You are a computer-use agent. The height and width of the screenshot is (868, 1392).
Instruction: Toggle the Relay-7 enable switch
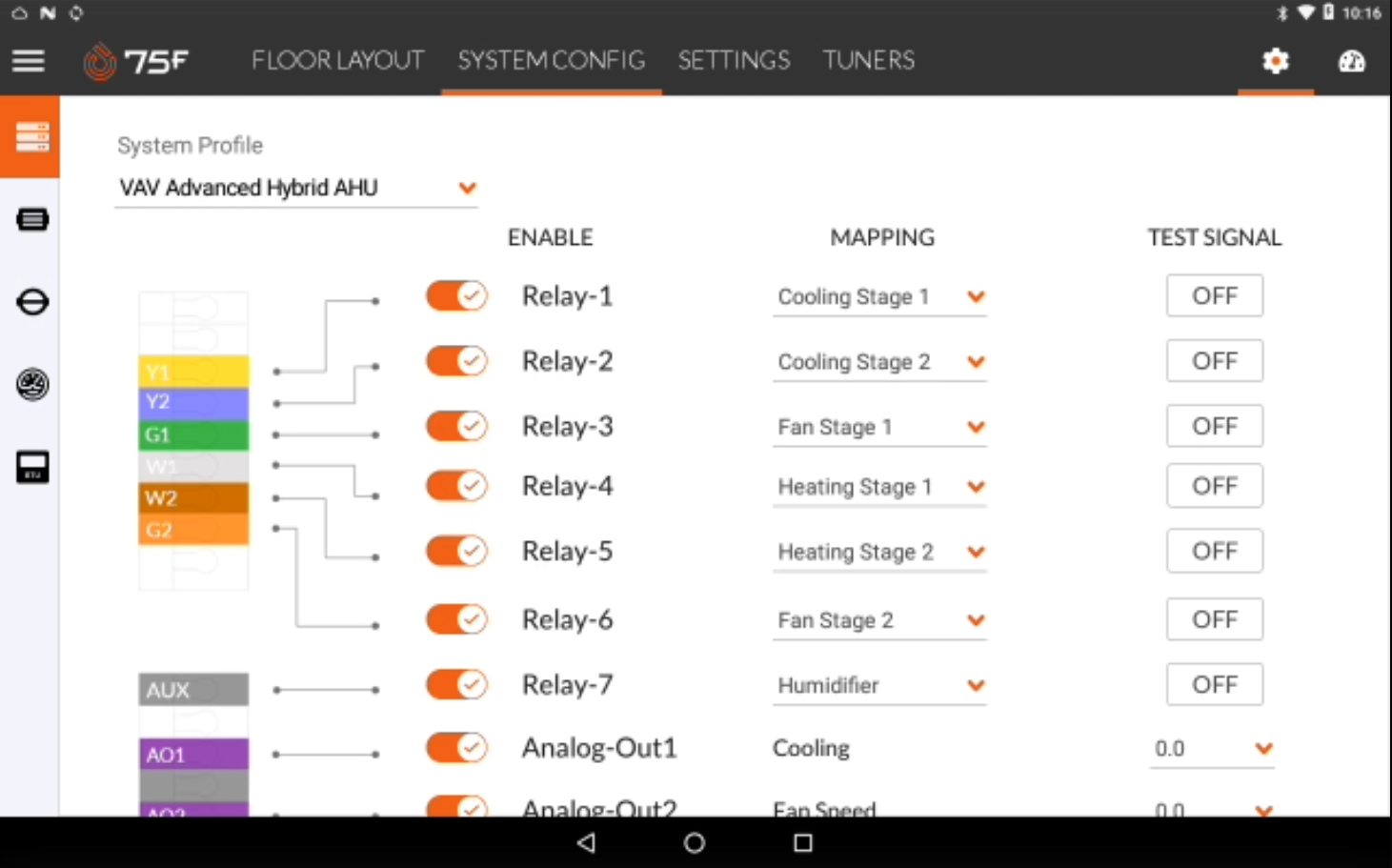pos(456,684)
